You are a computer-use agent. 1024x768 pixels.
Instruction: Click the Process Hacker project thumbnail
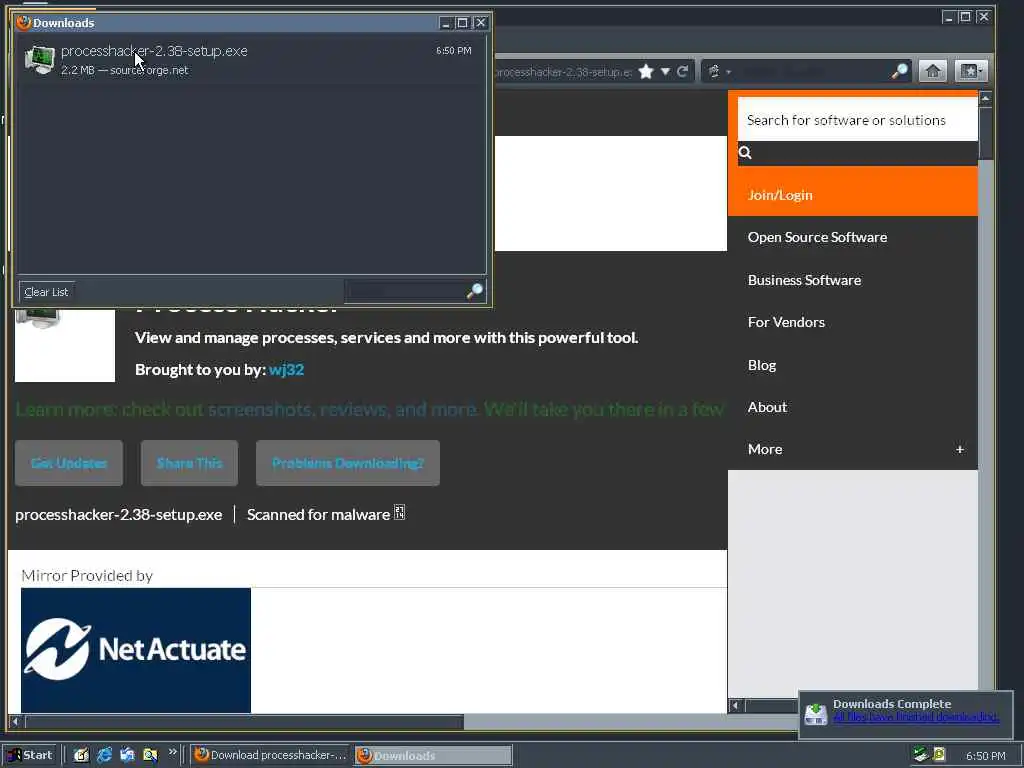65,345
